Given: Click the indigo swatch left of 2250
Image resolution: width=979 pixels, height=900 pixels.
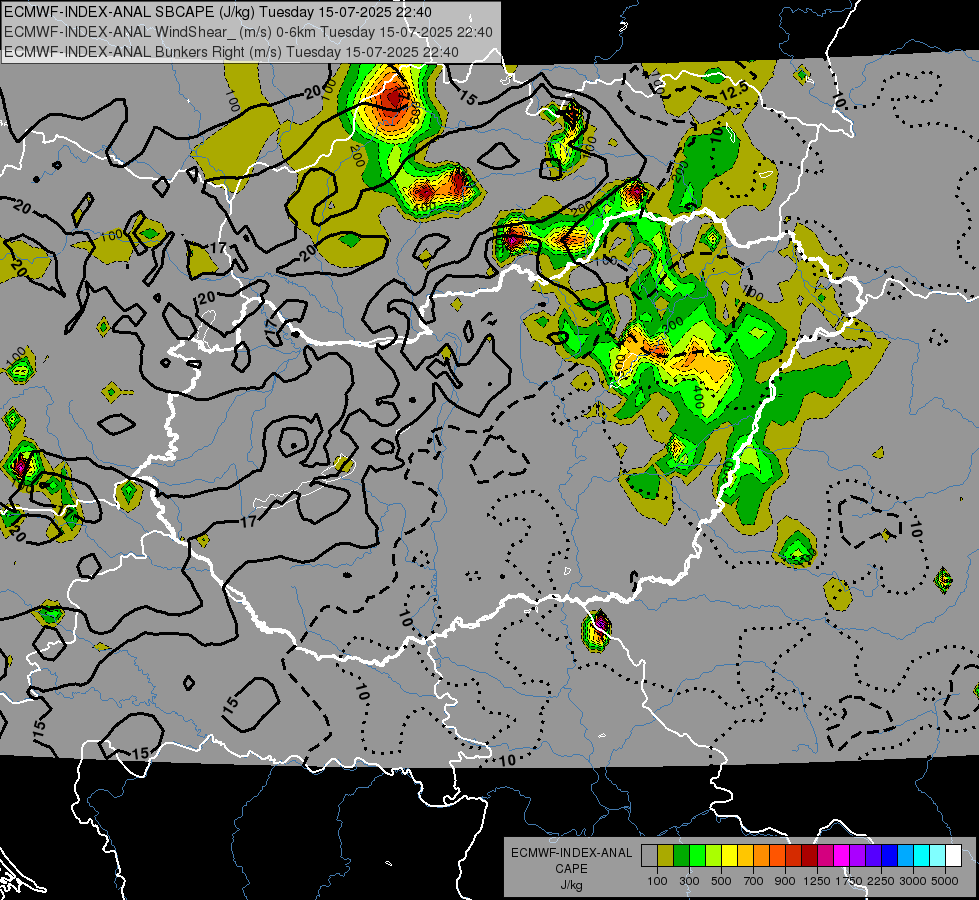Looking at the screenshot, I should [874, 855].
